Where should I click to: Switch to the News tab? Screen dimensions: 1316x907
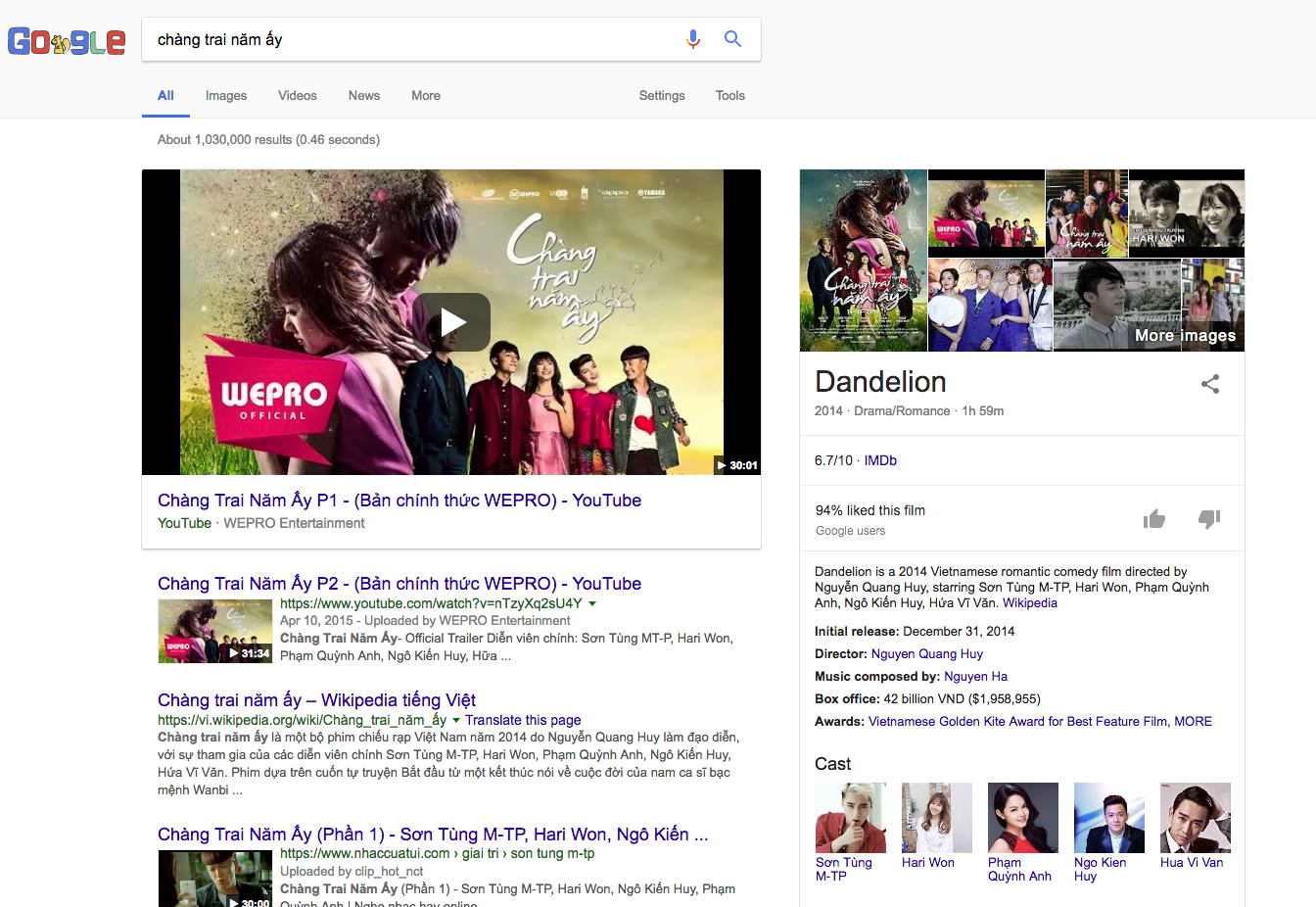[364, 96]
